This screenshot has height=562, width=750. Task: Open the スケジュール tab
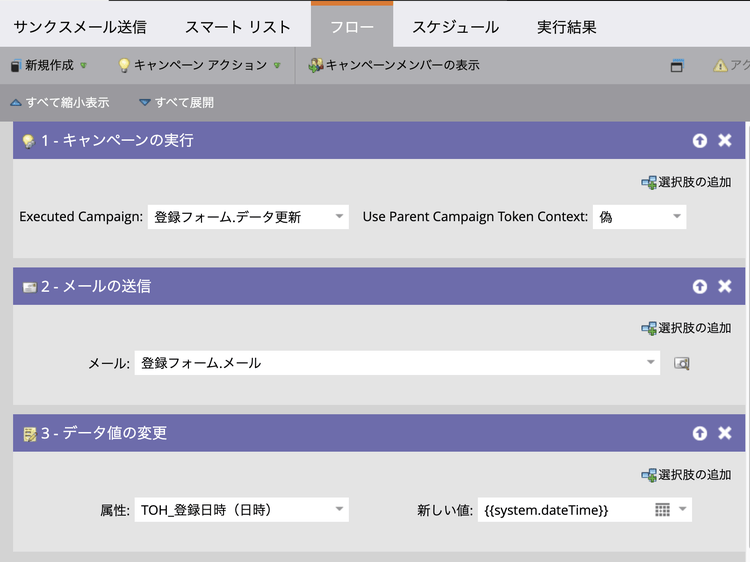click(x=455, y=27)
